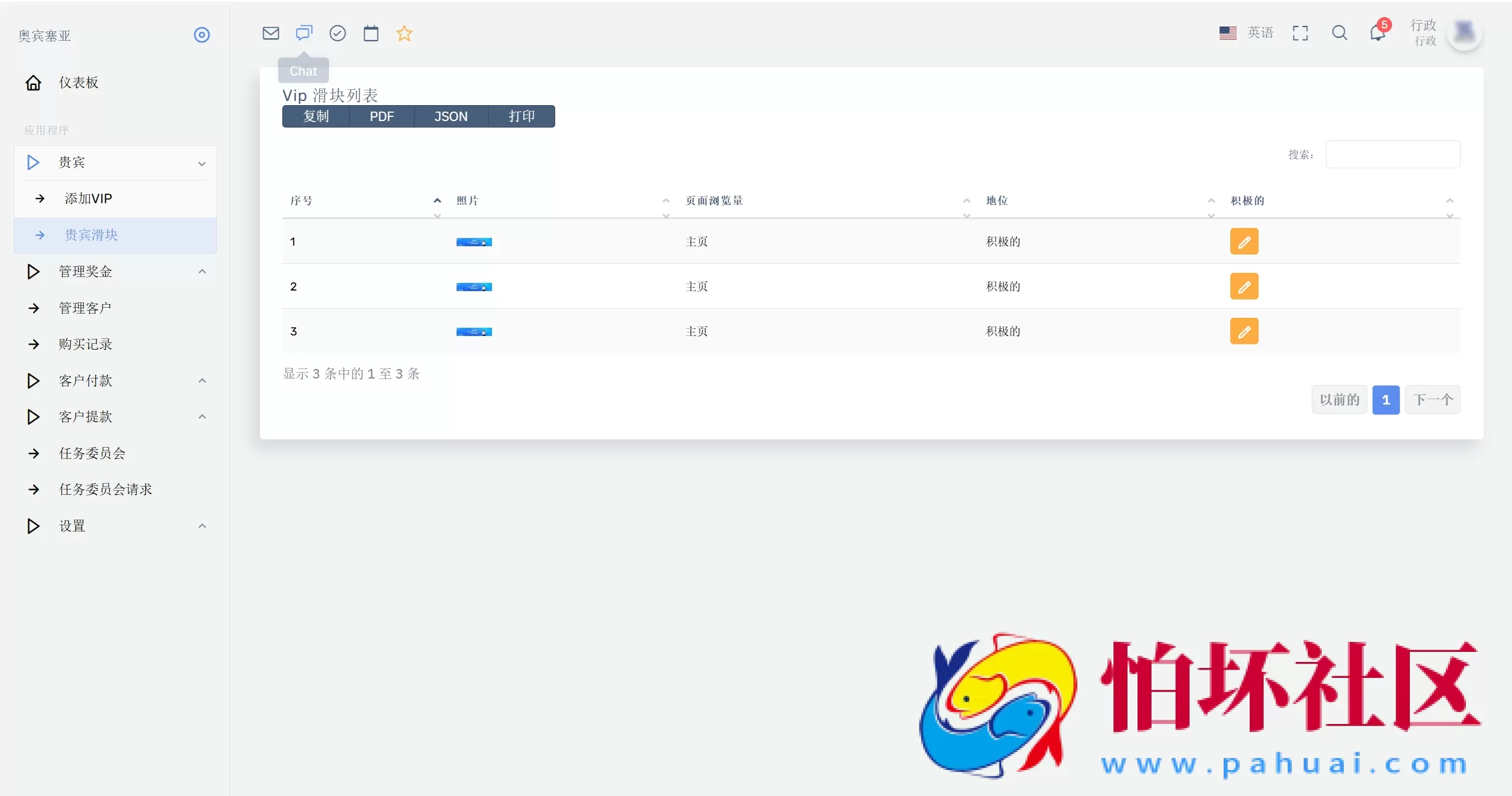1512x796 pixels.
Task: Click the magnifier search icon
Action: [x=1340, y=33]
